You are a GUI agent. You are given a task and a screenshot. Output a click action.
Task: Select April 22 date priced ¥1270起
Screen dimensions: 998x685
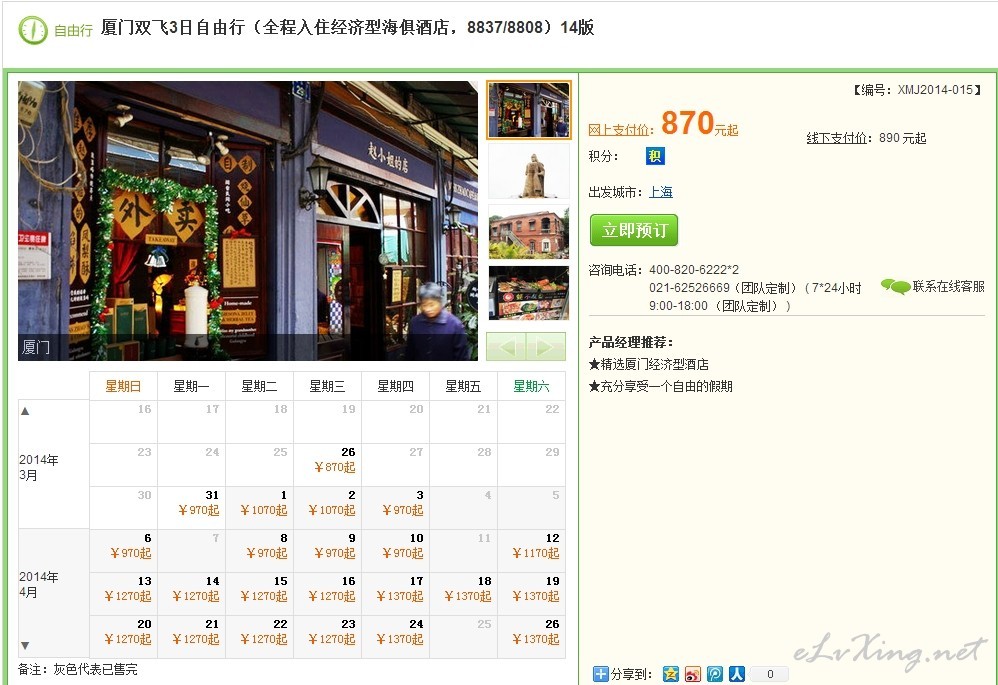[x=260, y=637]
